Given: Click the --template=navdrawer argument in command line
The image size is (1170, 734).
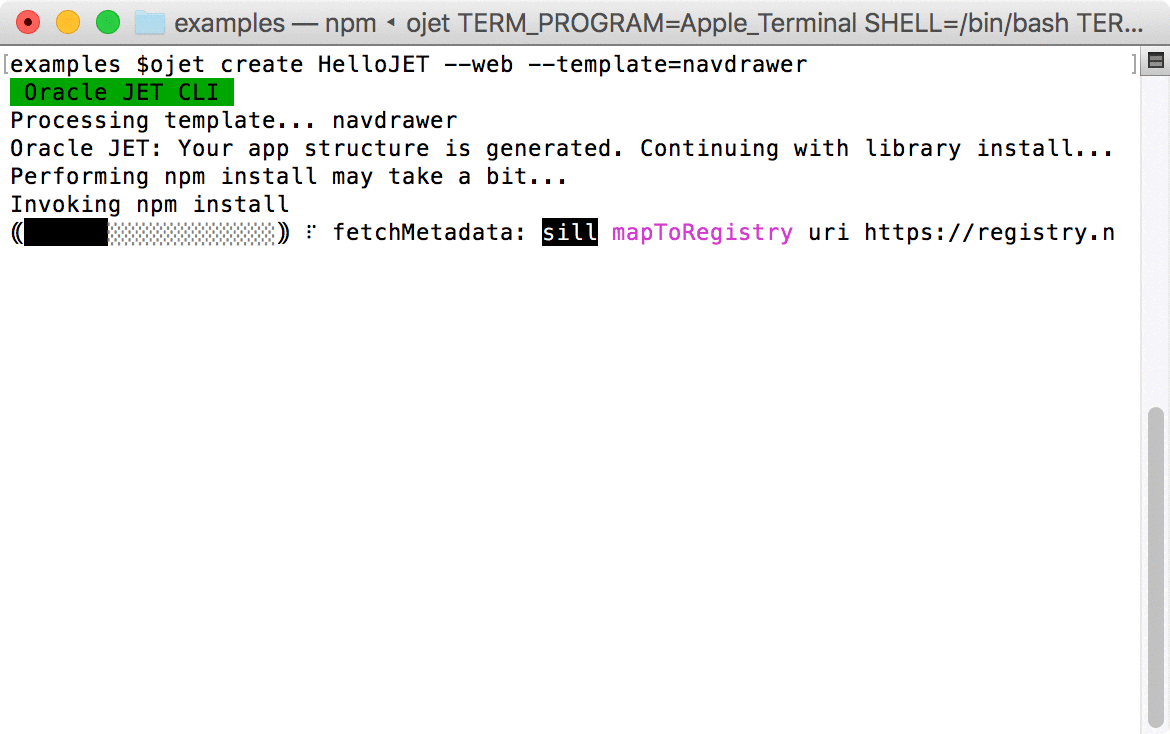Looking at the screenshot, I should tap(667, 64).
